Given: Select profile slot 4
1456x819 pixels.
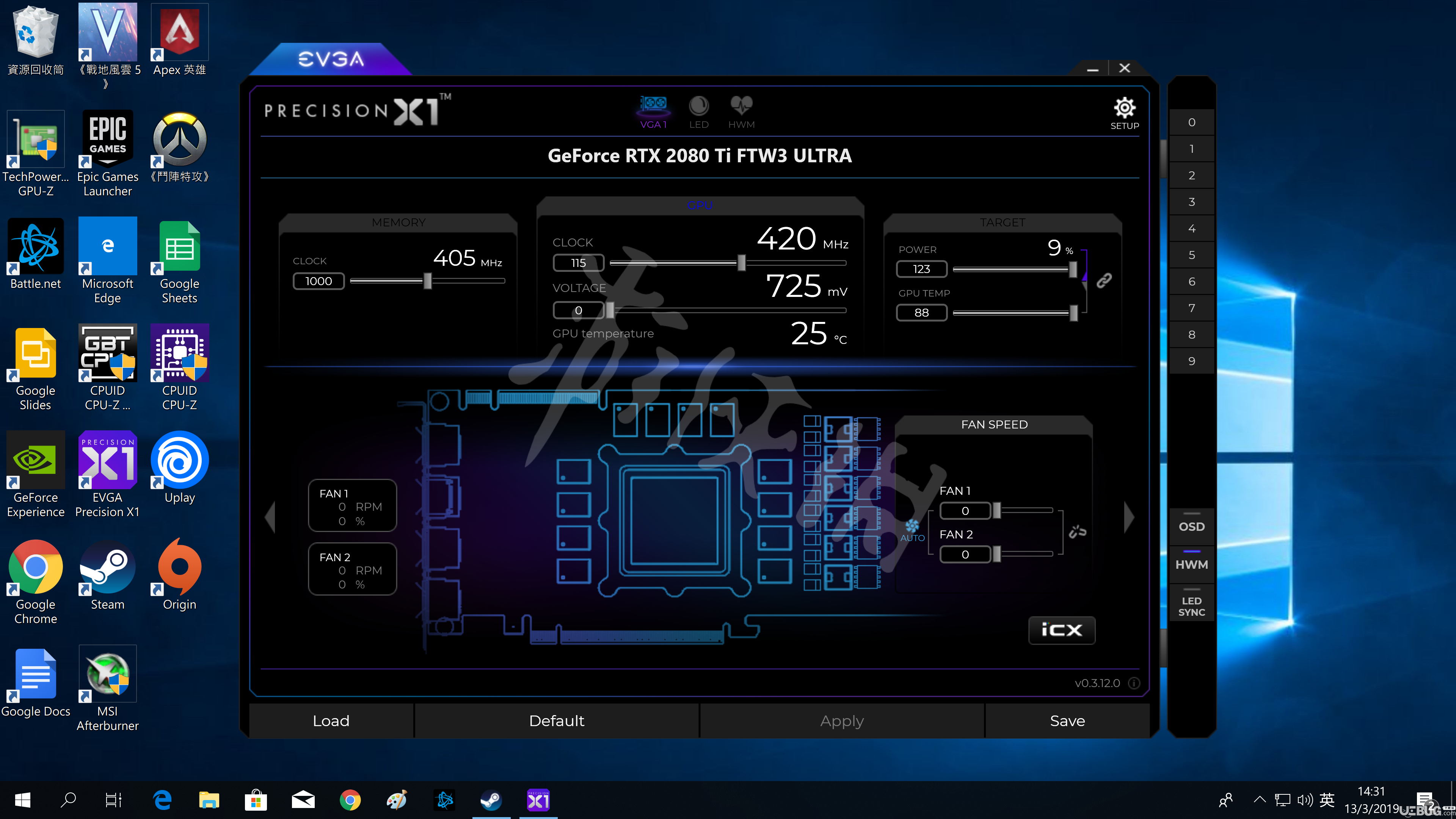Looking at the screenshot, I should tap(1191, 228).
